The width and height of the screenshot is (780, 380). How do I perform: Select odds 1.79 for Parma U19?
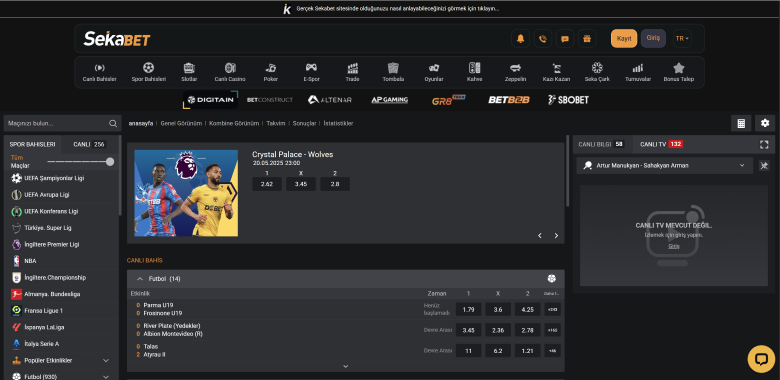(x=468, y=309)
